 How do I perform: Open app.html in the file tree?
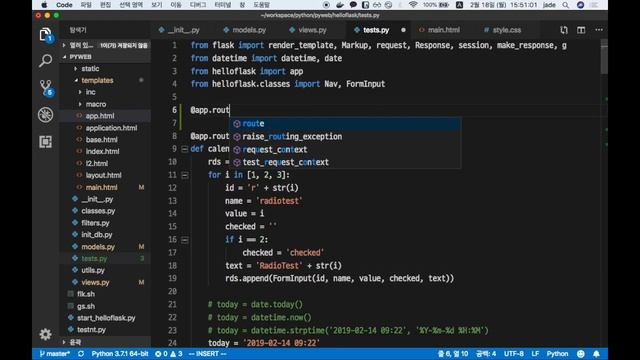click(100, 116)
